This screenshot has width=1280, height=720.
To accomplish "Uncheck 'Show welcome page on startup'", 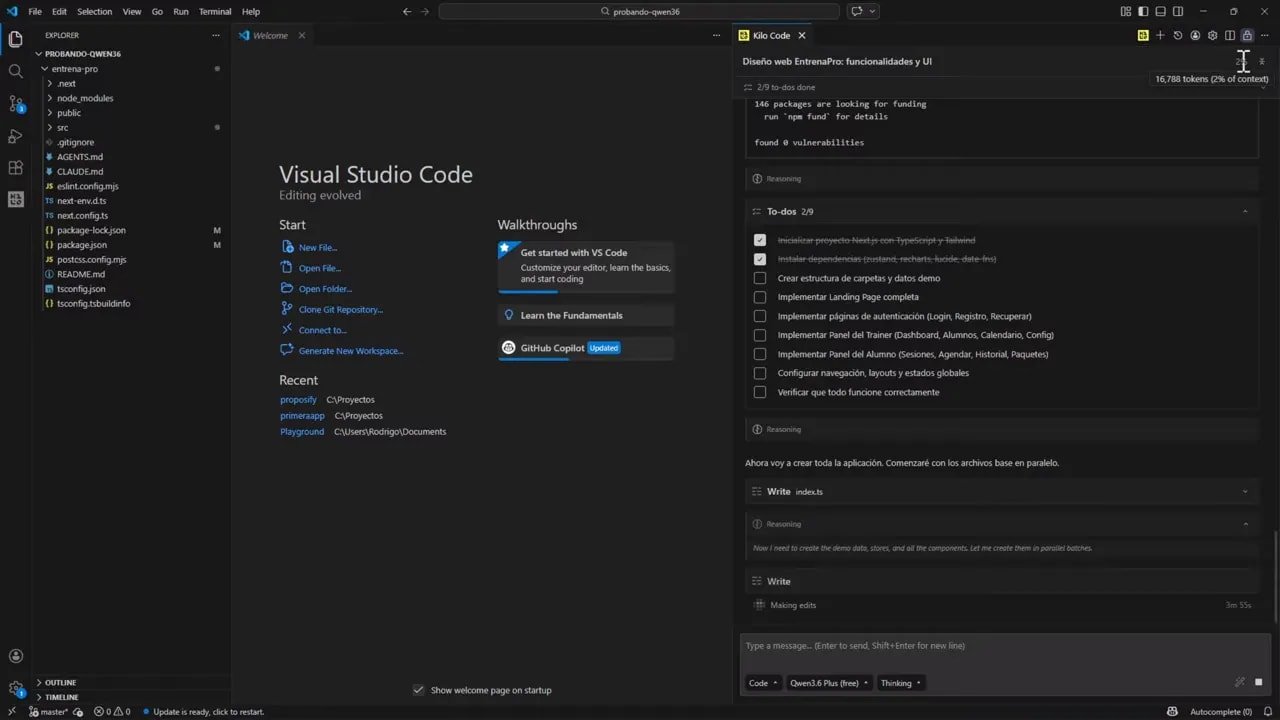I will (x=418, y=690).
